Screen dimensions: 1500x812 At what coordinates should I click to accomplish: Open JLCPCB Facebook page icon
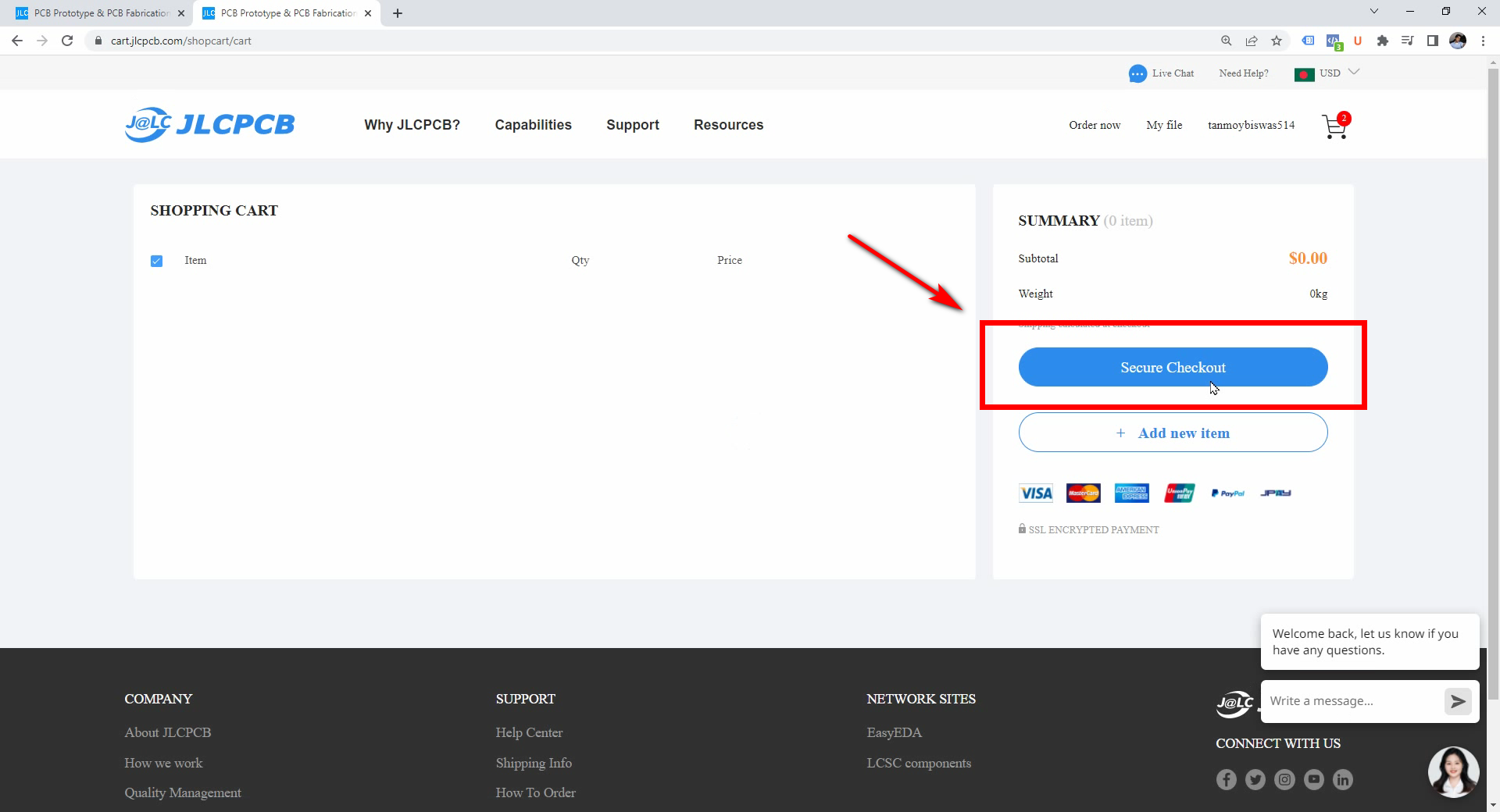(x=1227, y=779)
